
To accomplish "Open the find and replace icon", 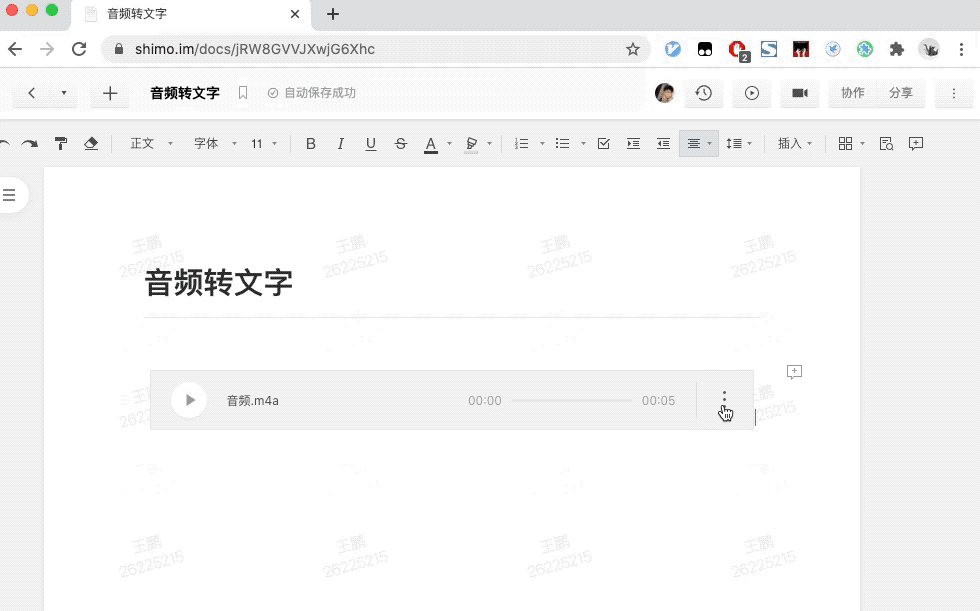I will point(885,143).
